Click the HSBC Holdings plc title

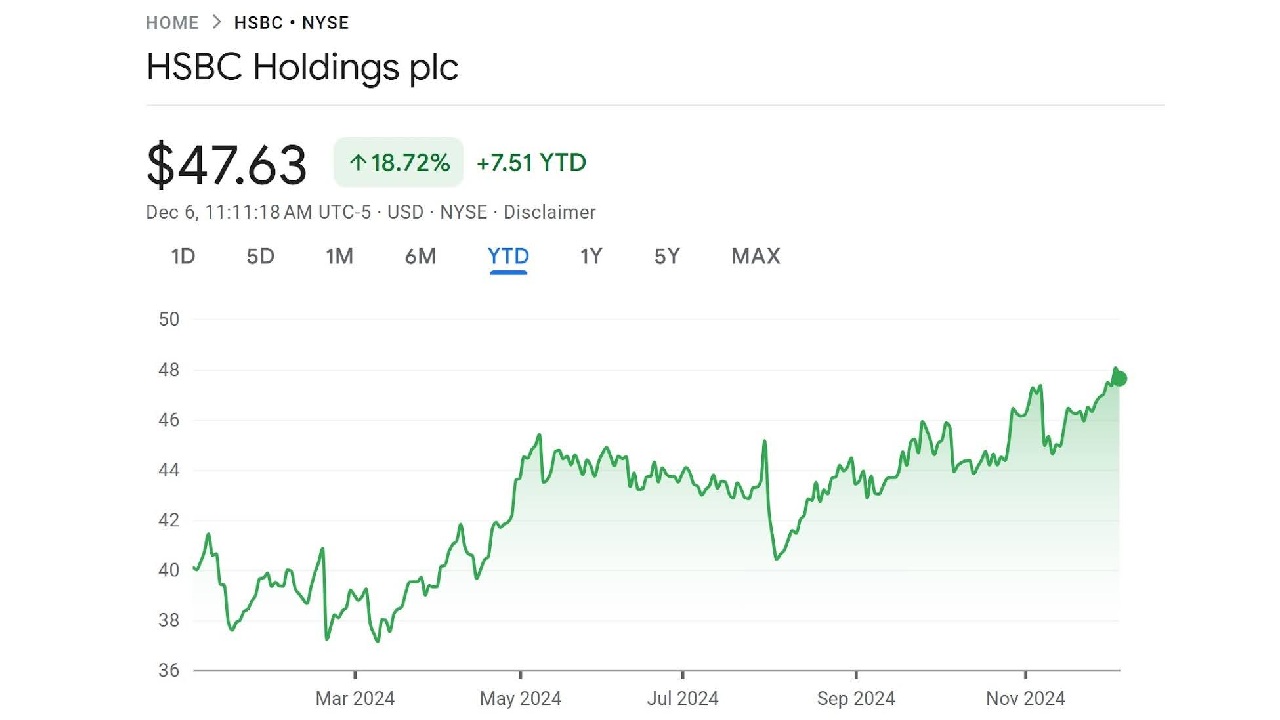point(302,67)
